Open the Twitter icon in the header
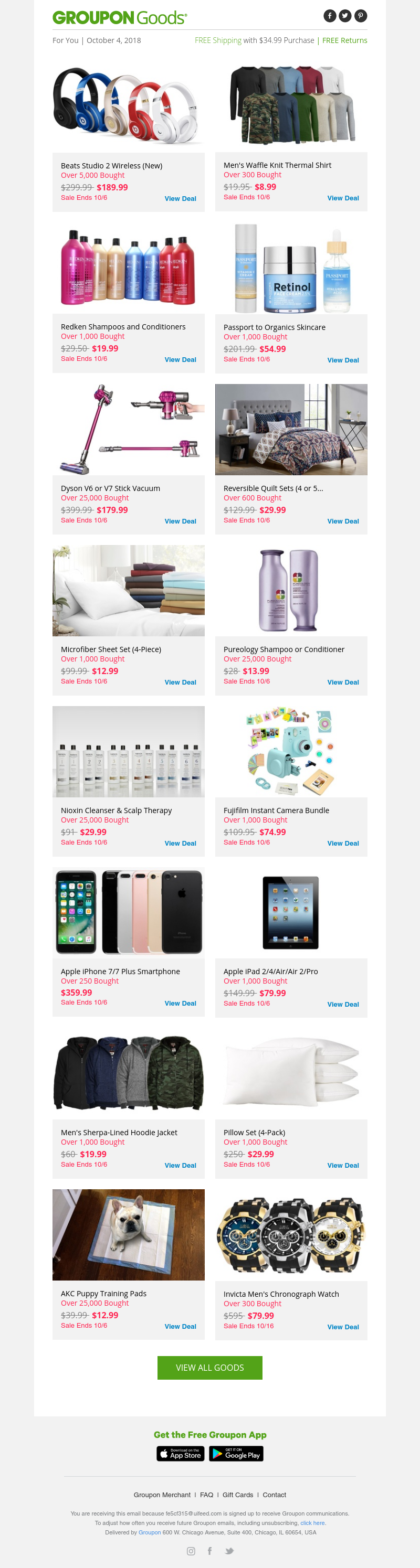The image size is (420, 1568). 345,16
